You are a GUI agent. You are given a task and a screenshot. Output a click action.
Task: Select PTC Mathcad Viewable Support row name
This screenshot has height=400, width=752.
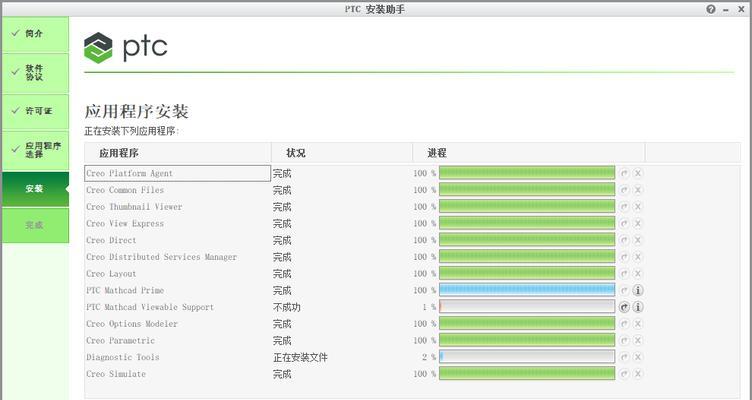(x=150, y=307)
